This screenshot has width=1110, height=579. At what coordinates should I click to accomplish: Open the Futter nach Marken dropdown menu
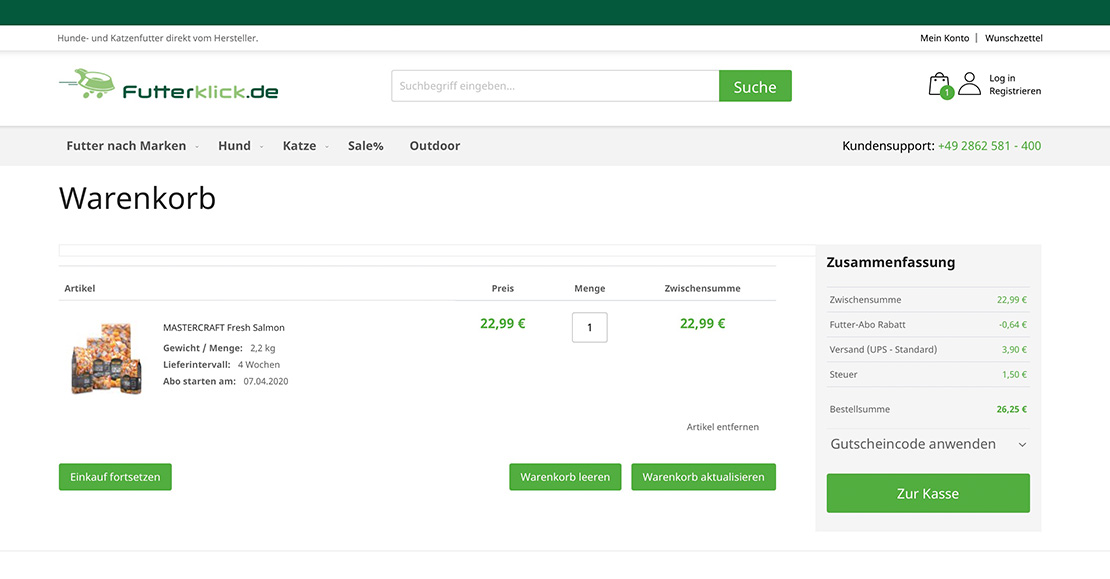click(x=127, y=146)
